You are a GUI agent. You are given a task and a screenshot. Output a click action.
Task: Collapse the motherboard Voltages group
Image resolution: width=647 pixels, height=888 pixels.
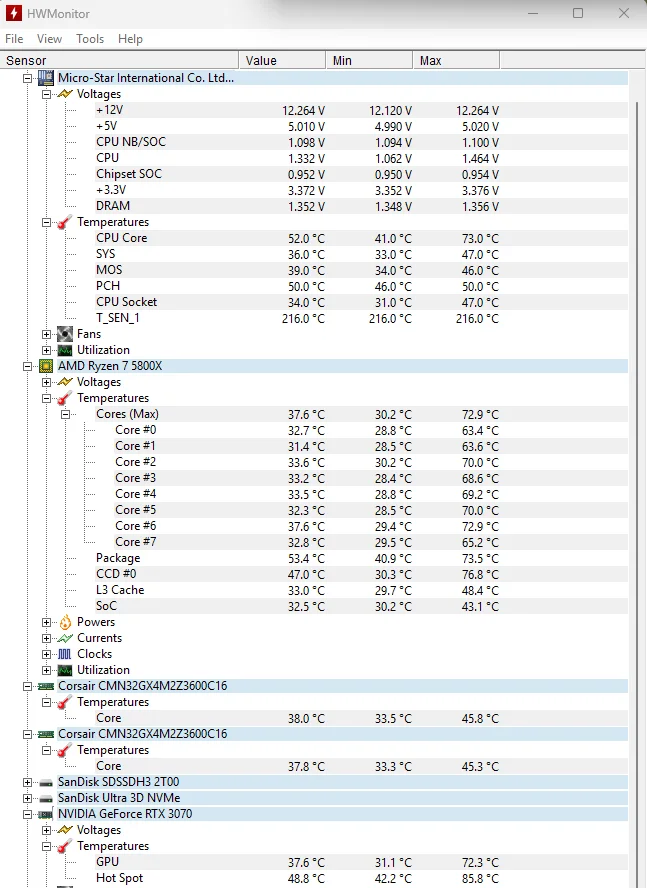[47, 94]
